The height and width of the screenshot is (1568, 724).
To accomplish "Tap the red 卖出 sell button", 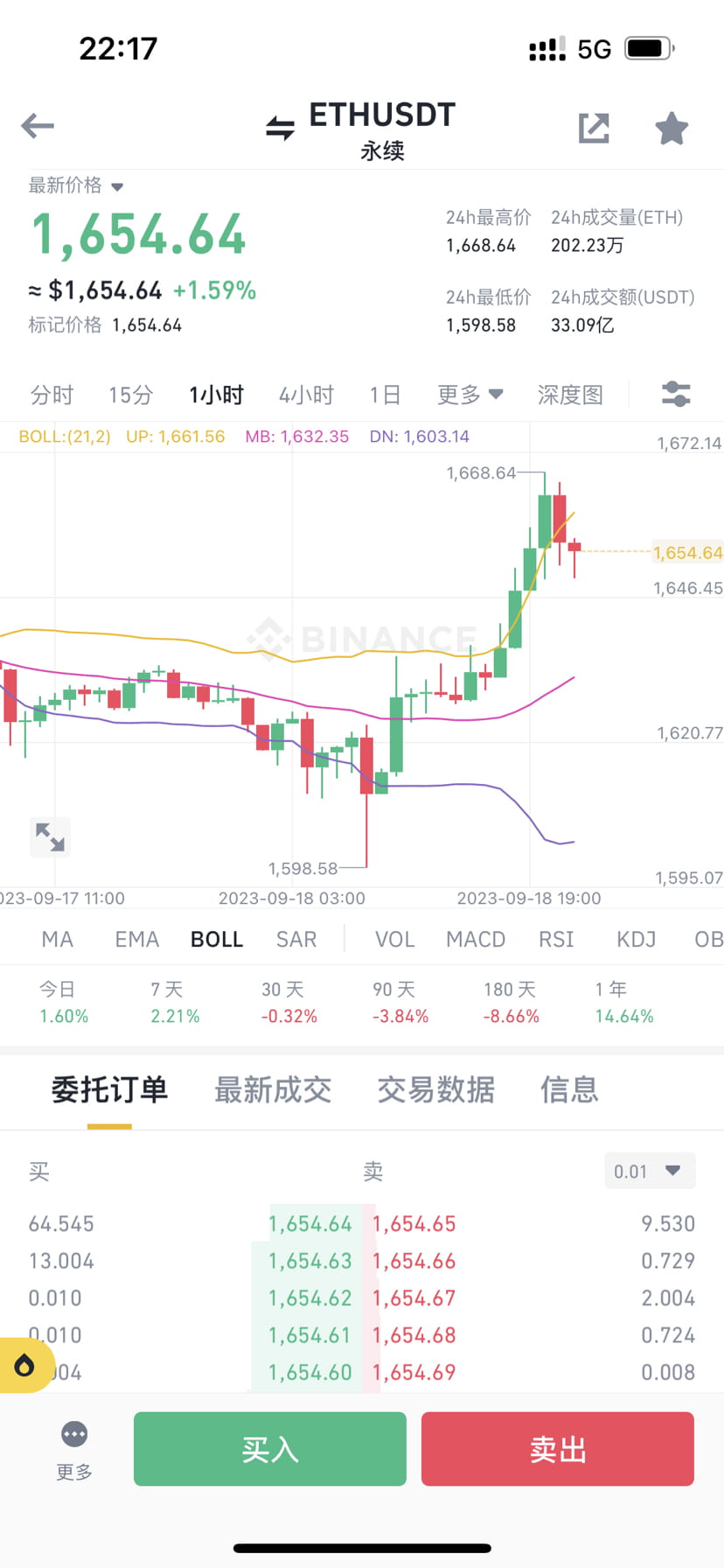I will coord(558,1449).
